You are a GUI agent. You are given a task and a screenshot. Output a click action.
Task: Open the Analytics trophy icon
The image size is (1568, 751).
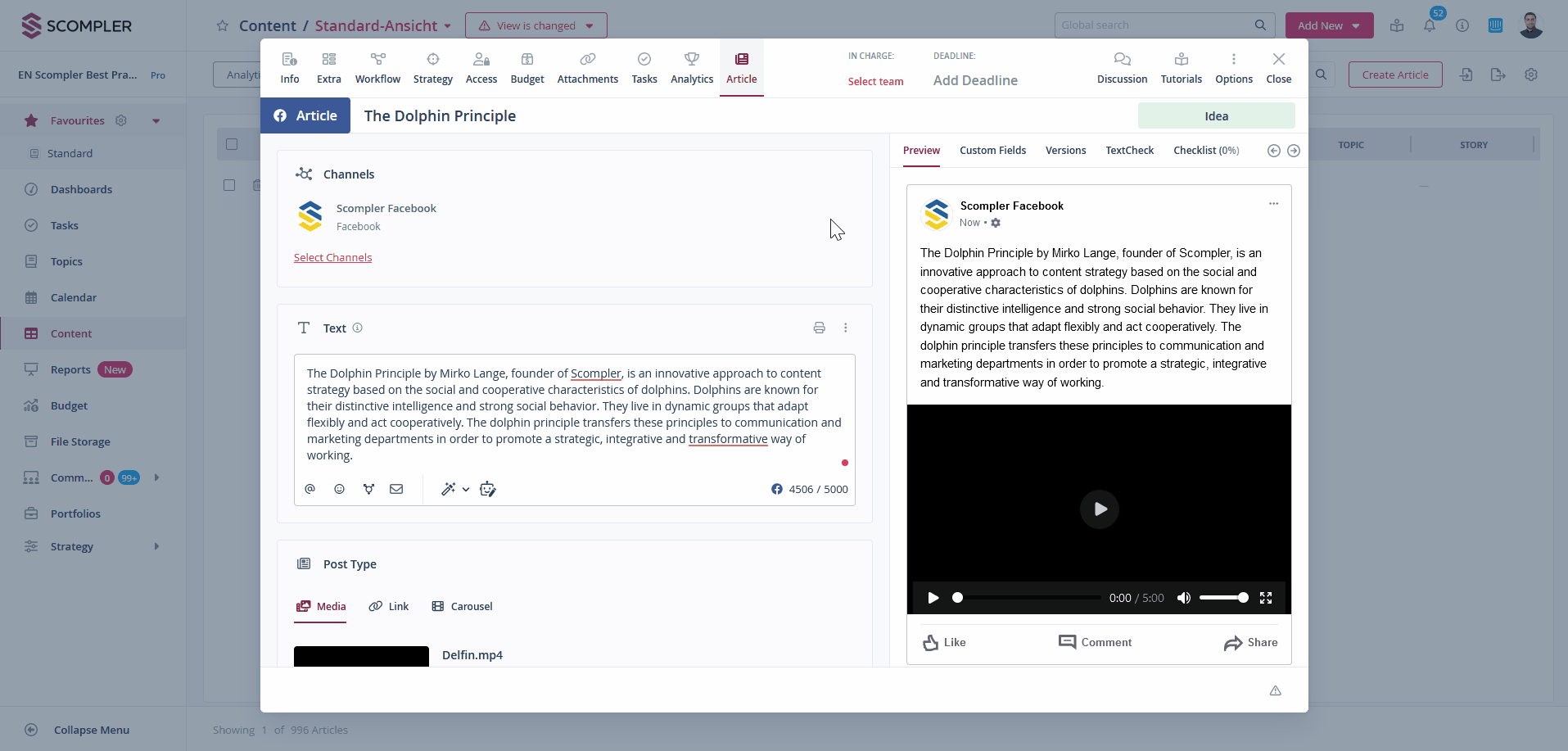pos(692,60)
